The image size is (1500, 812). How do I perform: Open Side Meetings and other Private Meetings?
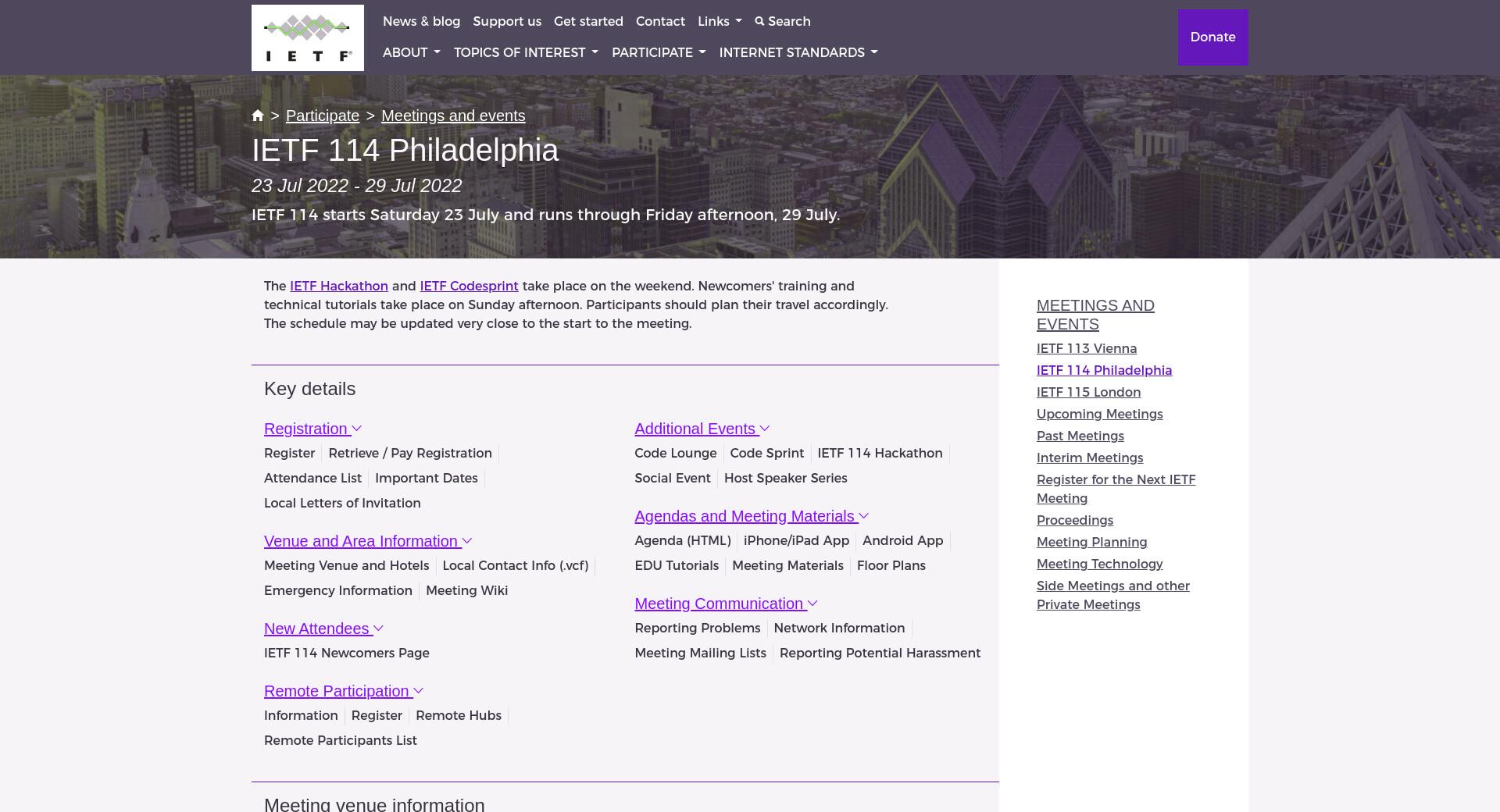1113,595
